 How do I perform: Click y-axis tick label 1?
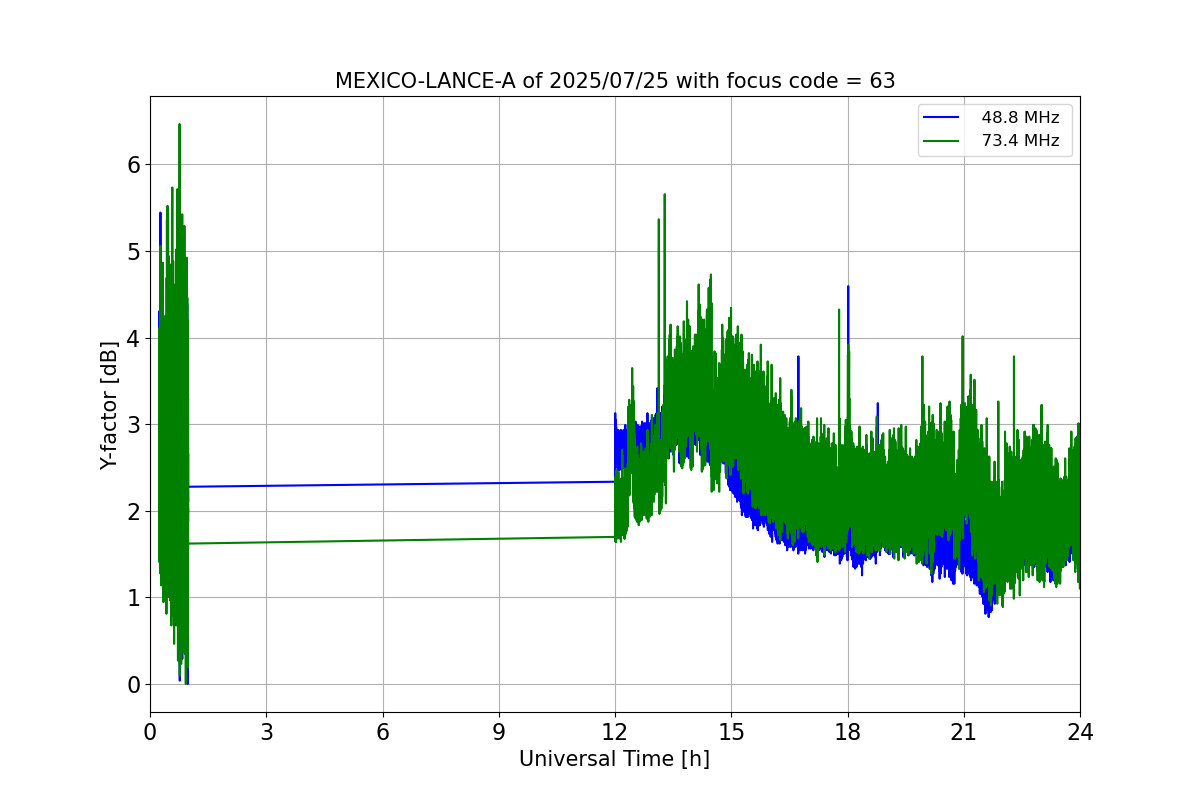[133, 598]
